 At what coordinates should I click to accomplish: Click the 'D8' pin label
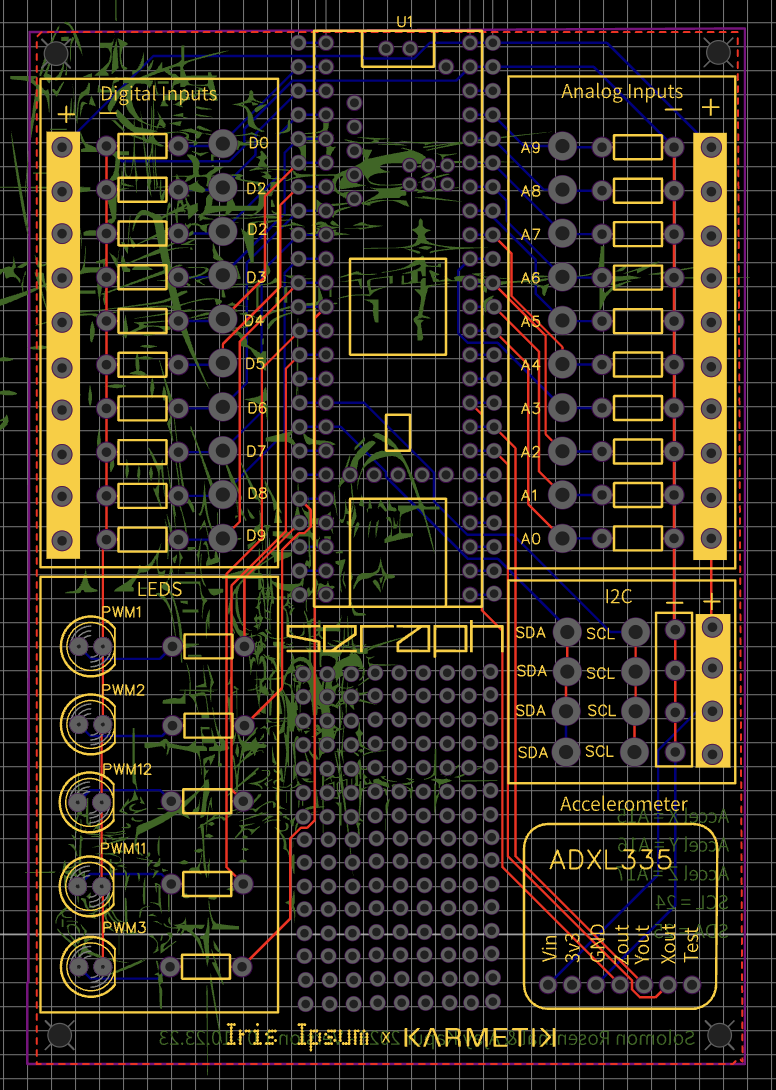257,494
